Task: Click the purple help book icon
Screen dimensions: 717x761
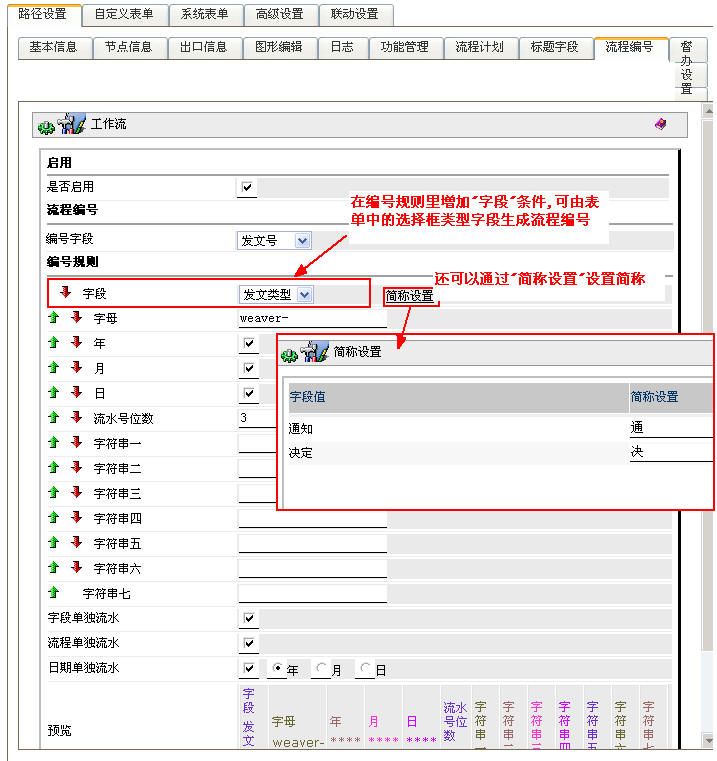Action: (660, 124)
